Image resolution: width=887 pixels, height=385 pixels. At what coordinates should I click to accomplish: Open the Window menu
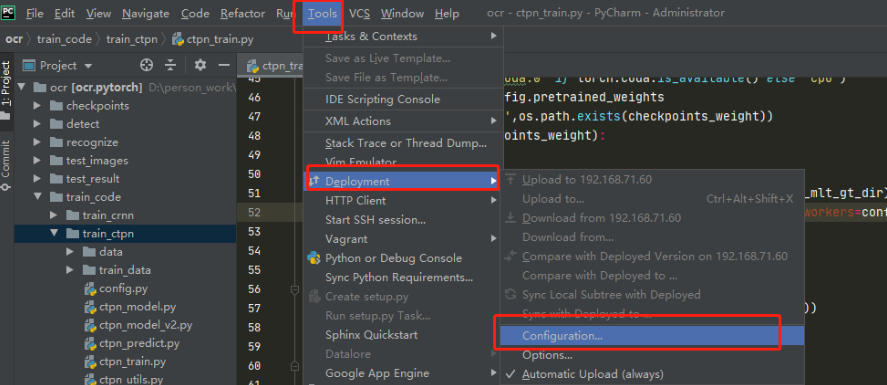[x=402, y=14]
